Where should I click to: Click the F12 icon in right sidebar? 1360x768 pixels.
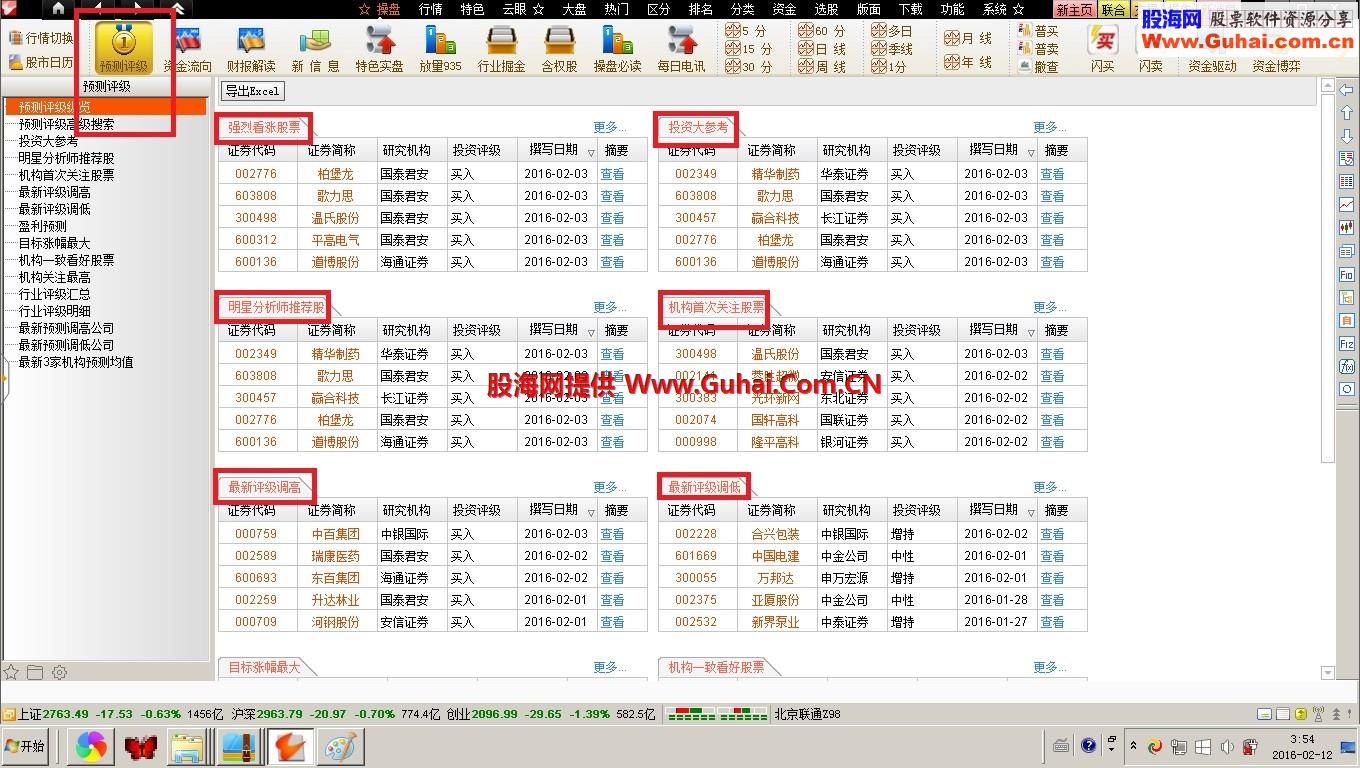1346,343
